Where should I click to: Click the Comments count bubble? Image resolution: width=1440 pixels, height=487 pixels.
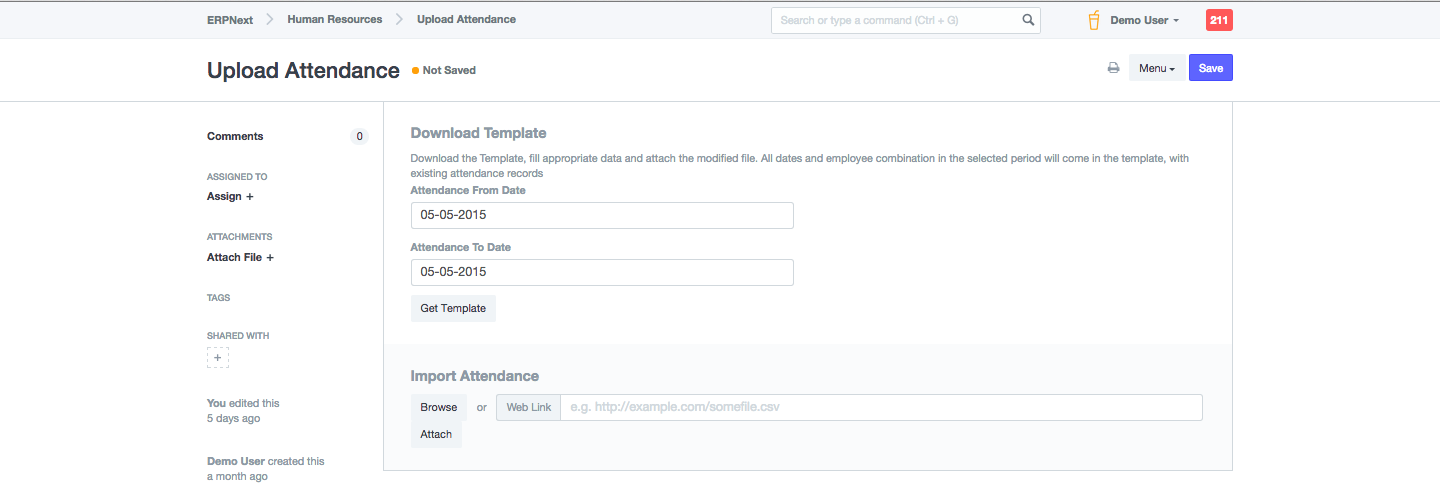point(359,137)
